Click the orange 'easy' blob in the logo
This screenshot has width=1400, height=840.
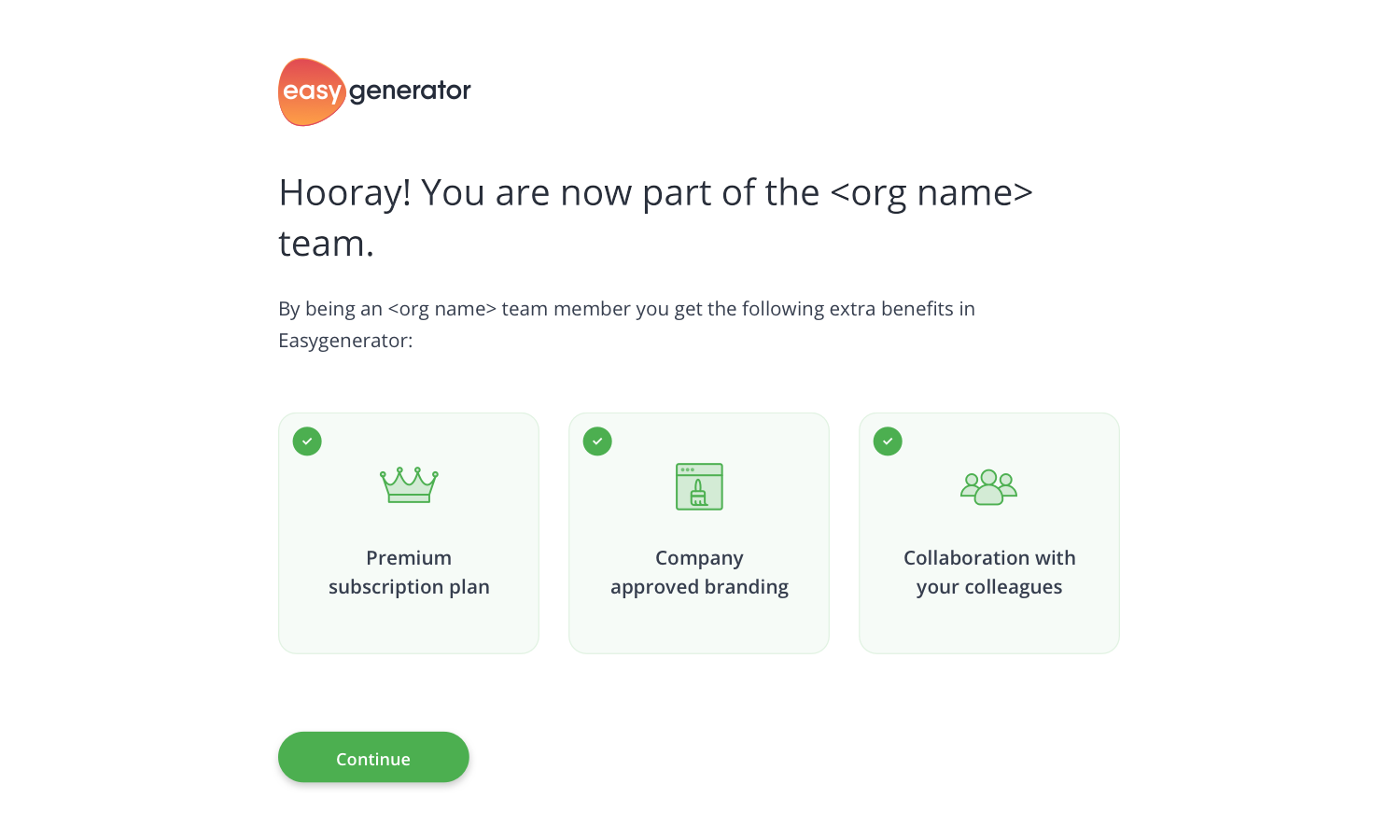point(312,91)
